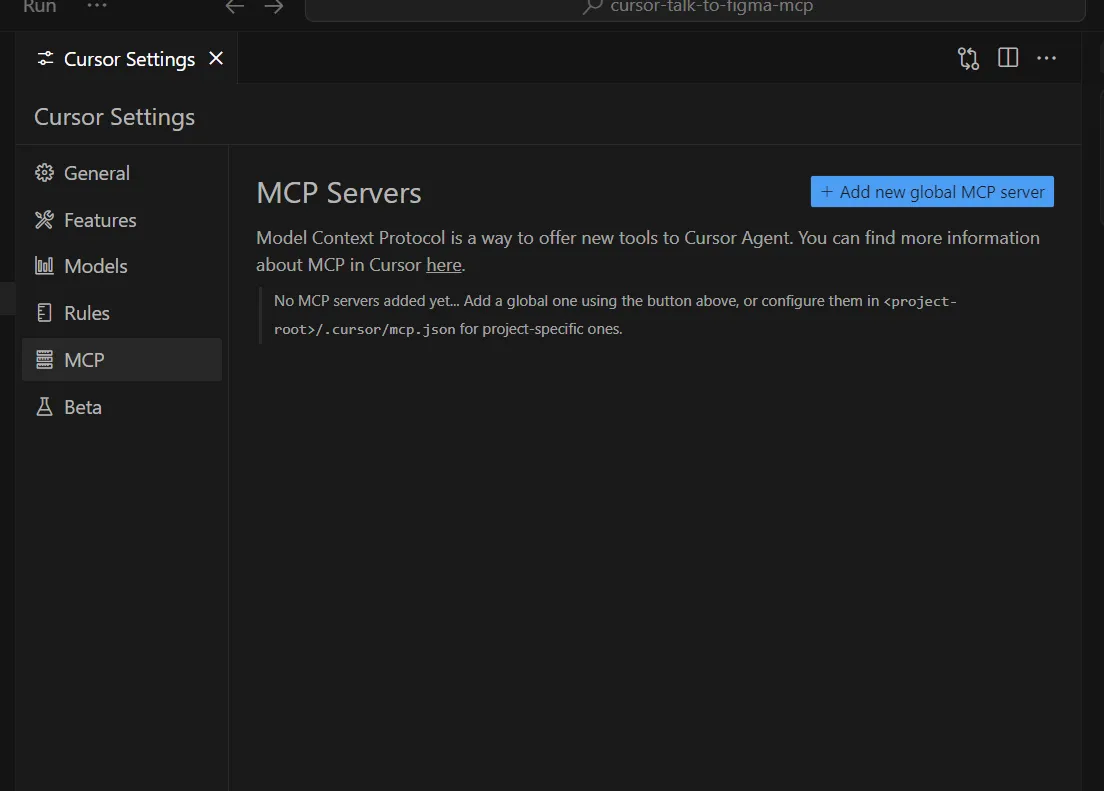This screenshot has width=1104, height=791.
Task: Click the sliders icon on Cursor Settings tab
Action: pos(45,58)
